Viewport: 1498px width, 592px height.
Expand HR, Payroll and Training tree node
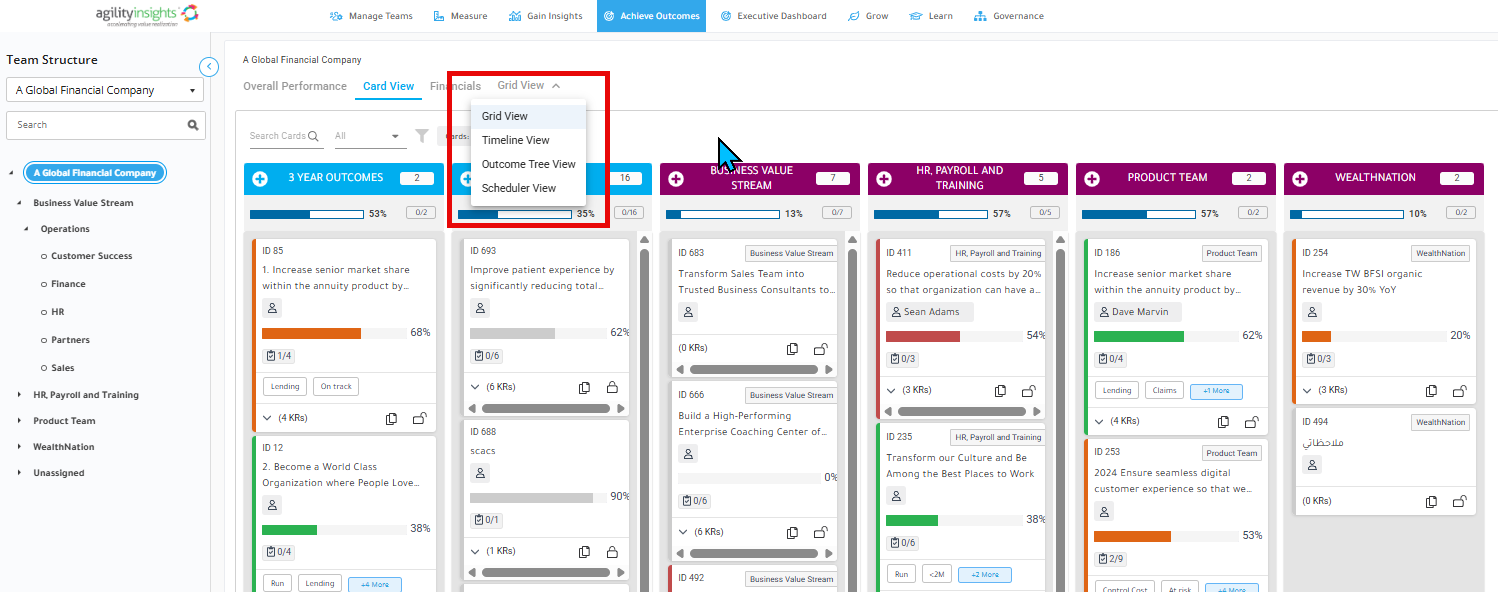(19, 395)
